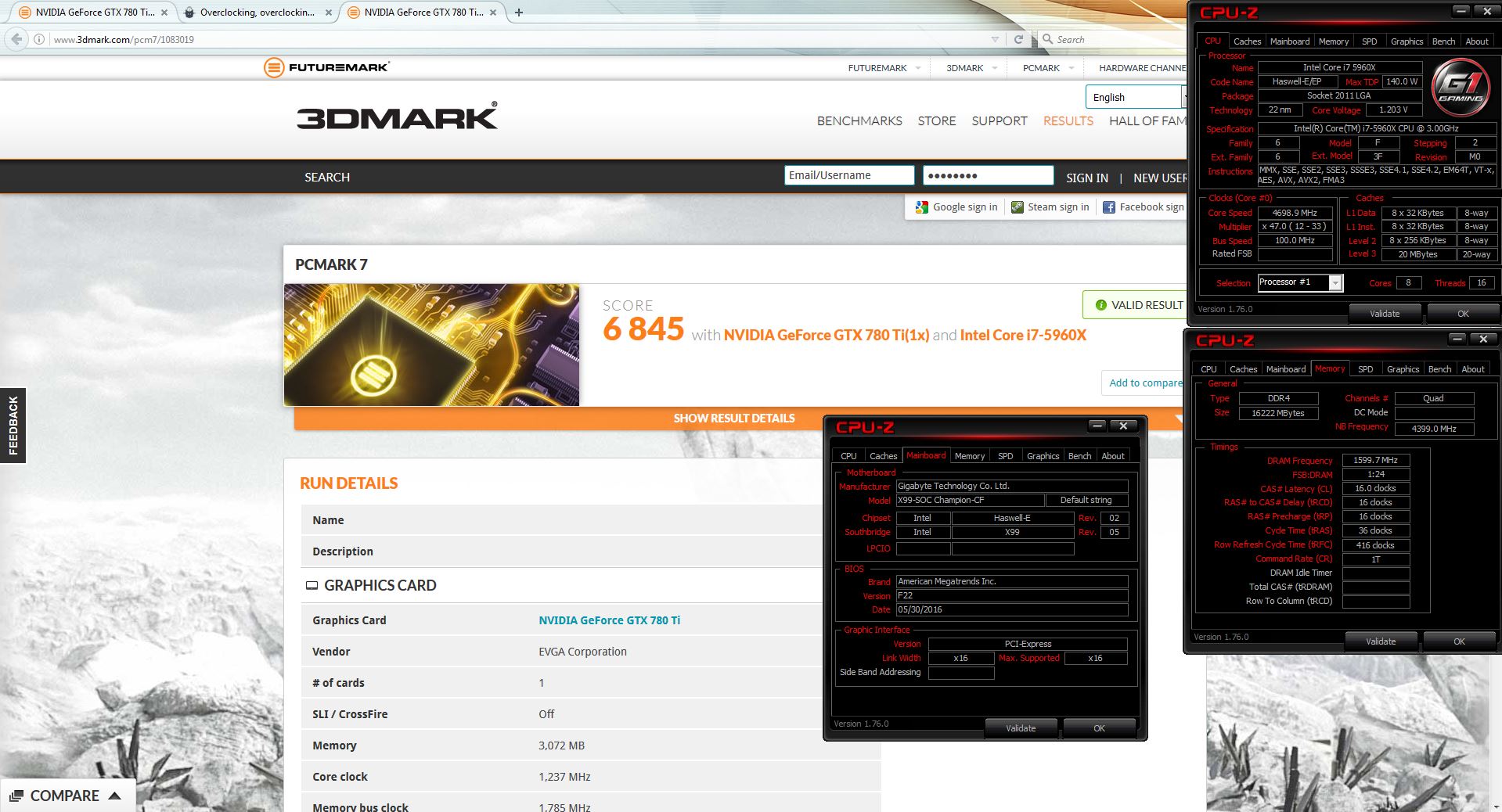This screenshot has width=1502, height=812.
Task: Click the 1,237 MHz core clock value
Action: pyautogui.click(x=564, y=777)
